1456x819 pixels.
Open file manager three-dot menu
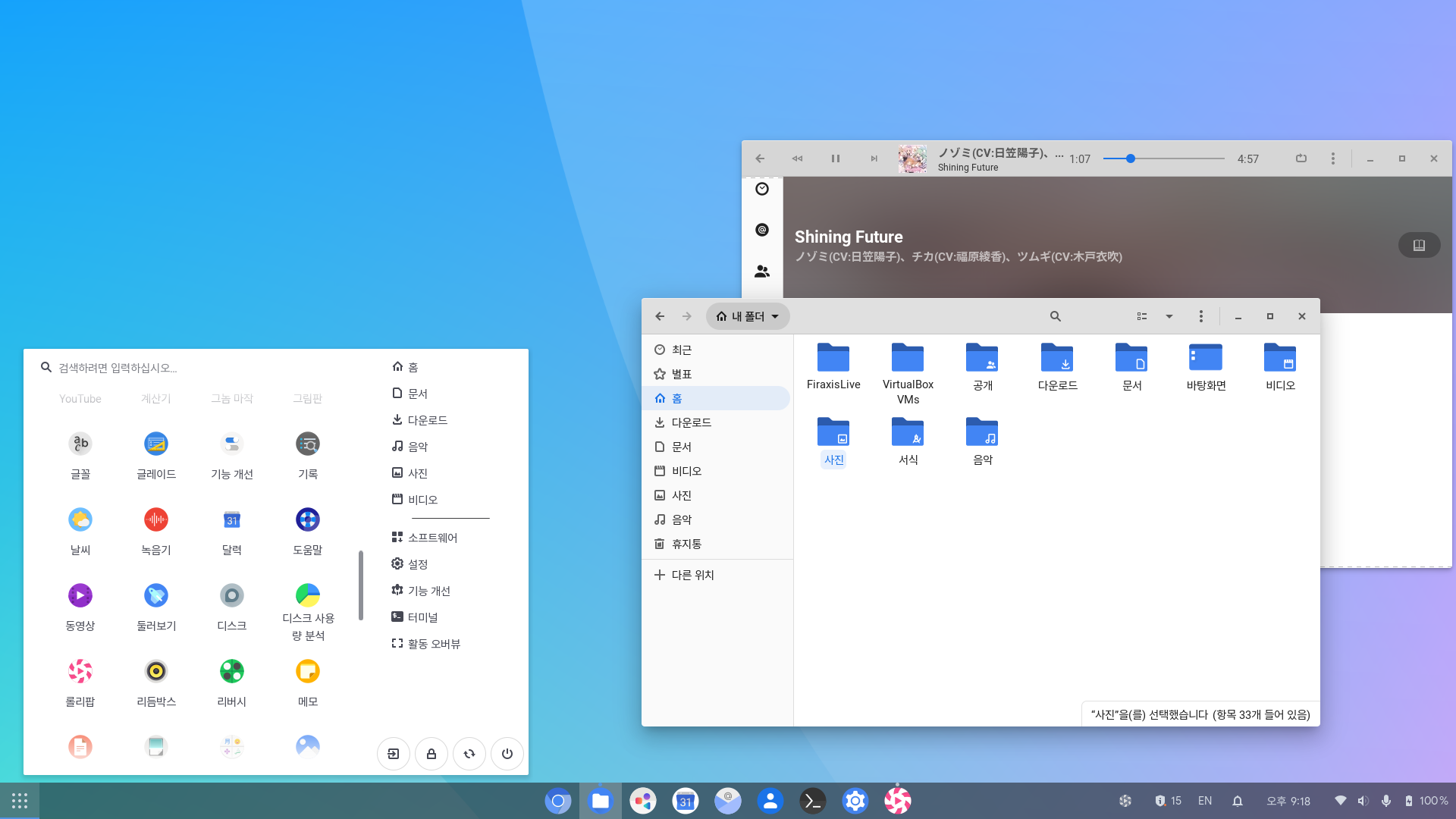(x=1200, y=316)
